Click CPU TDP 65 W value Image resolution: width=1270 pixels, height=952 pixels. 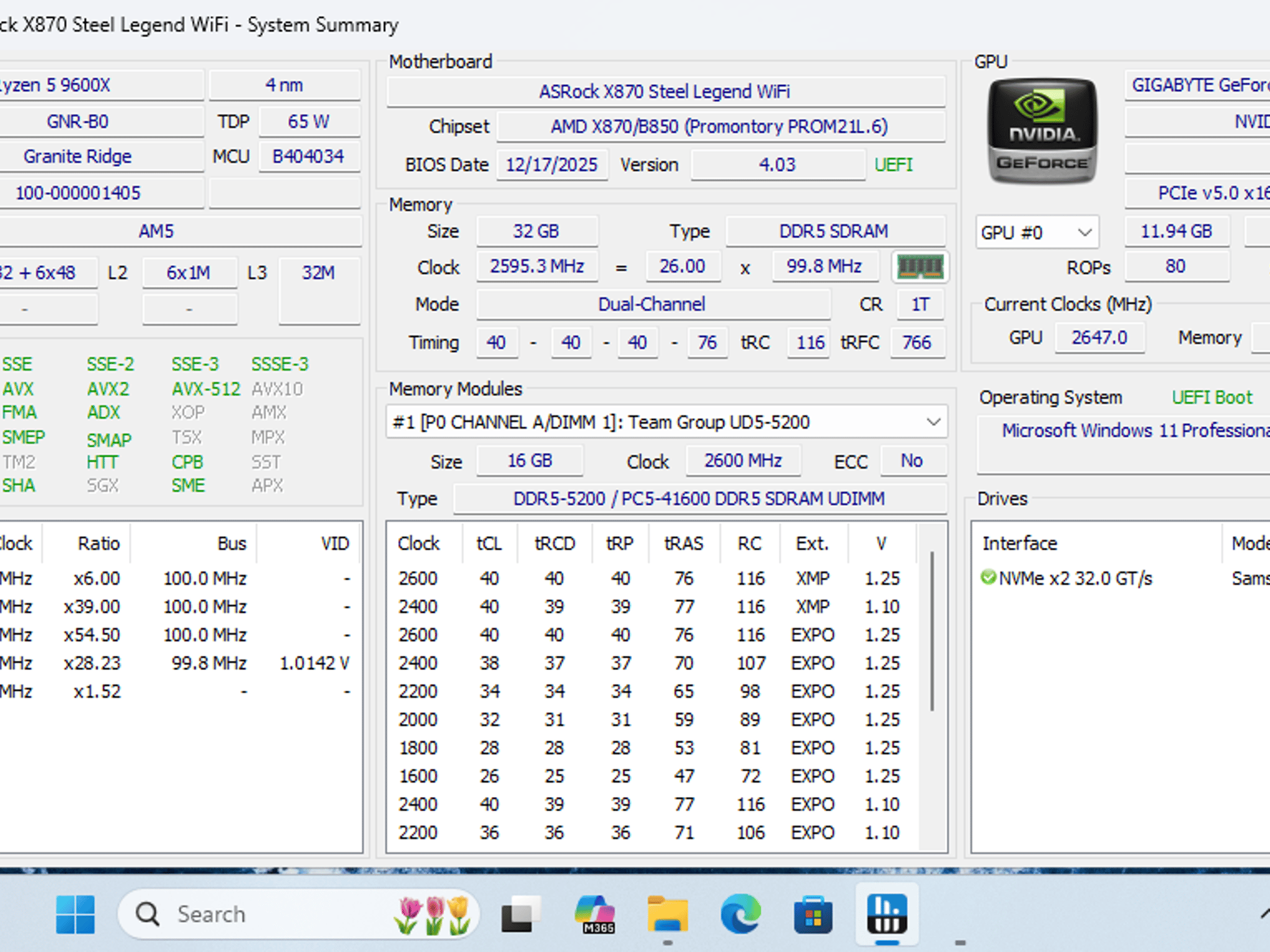click(x=309, y=121)
